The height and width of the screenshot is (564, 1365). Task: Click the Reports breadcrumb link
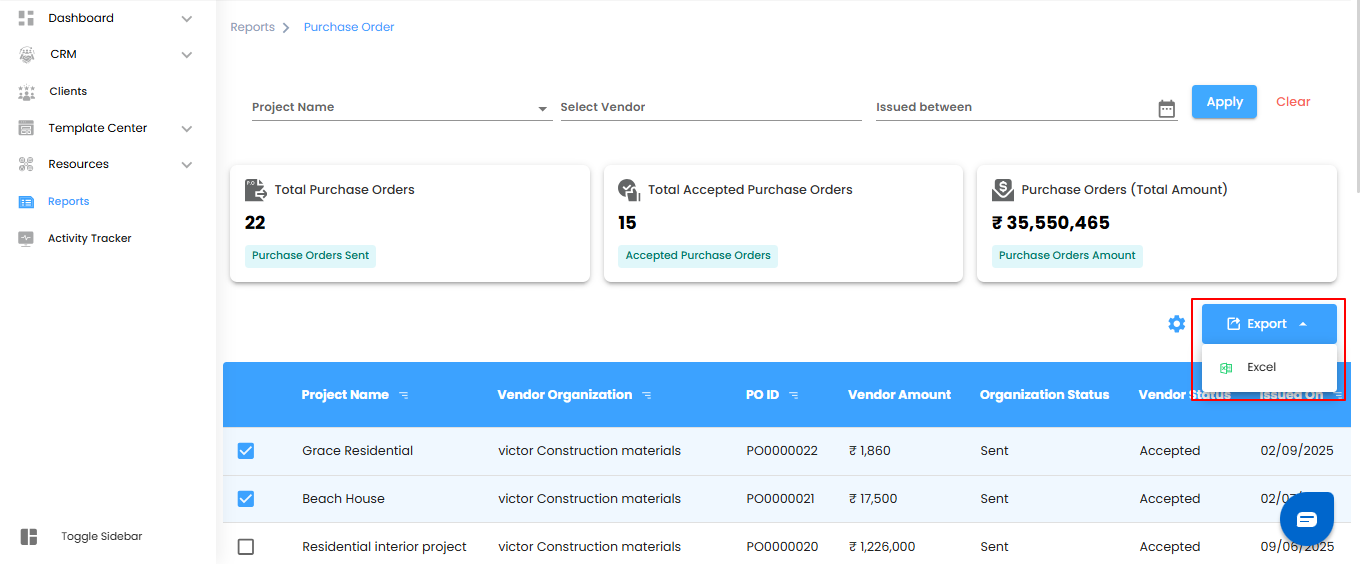point(252,28)
